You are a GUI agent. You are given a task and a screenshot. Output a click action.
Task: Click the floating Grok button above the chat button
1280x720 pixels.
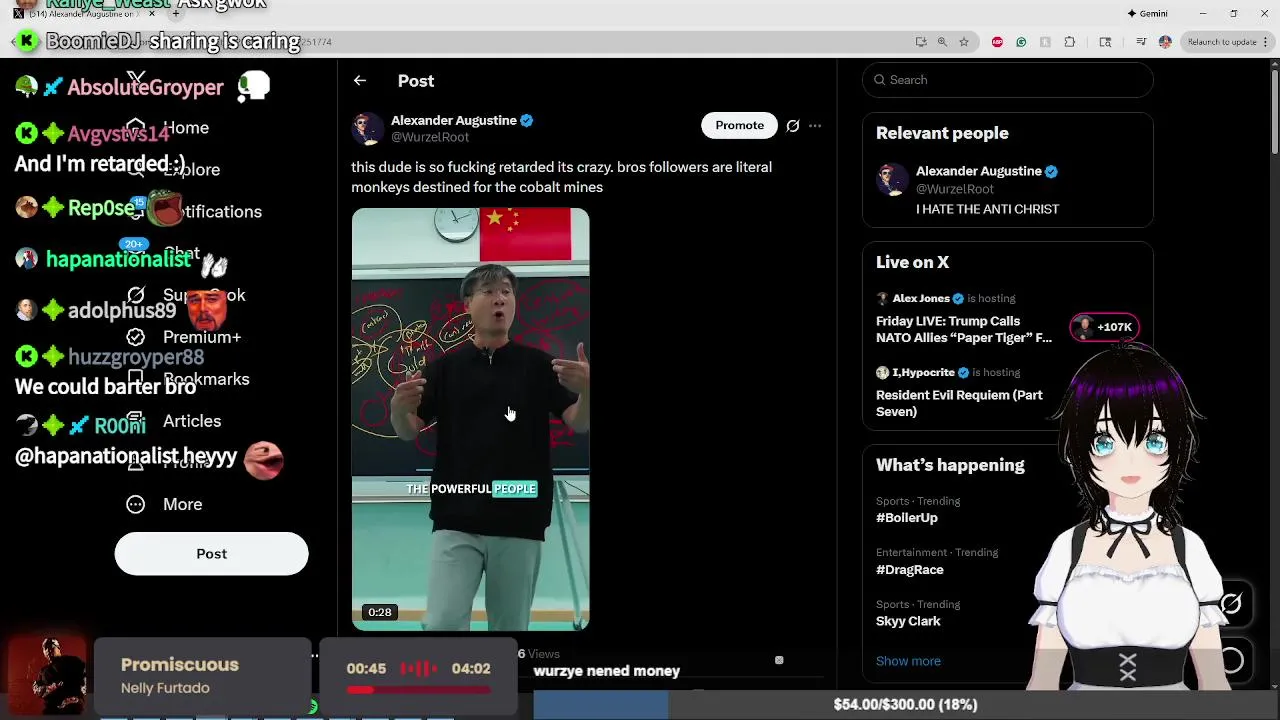click(1231, 603)
